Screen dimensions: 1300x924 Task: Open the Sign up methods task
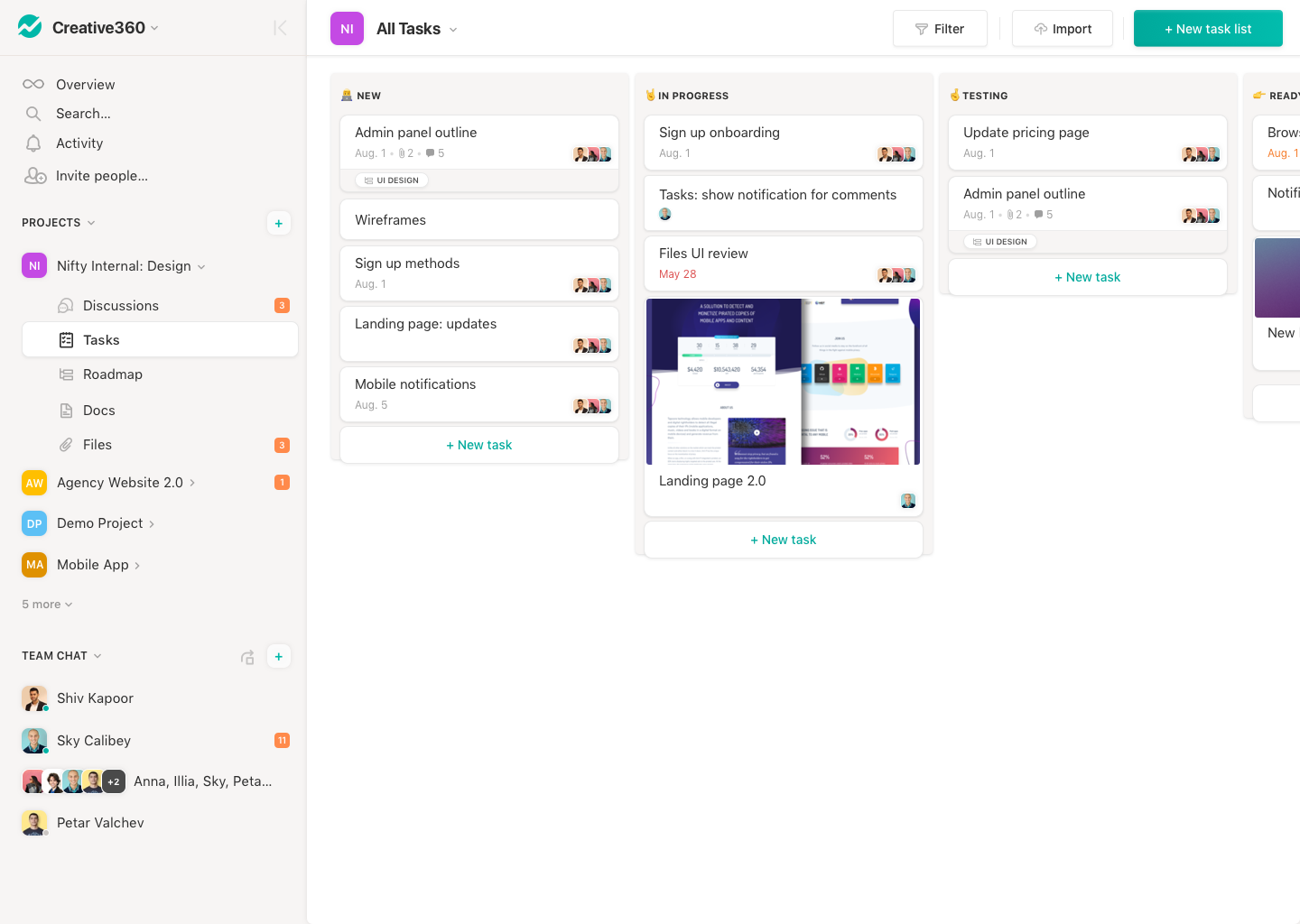(479, 273)
